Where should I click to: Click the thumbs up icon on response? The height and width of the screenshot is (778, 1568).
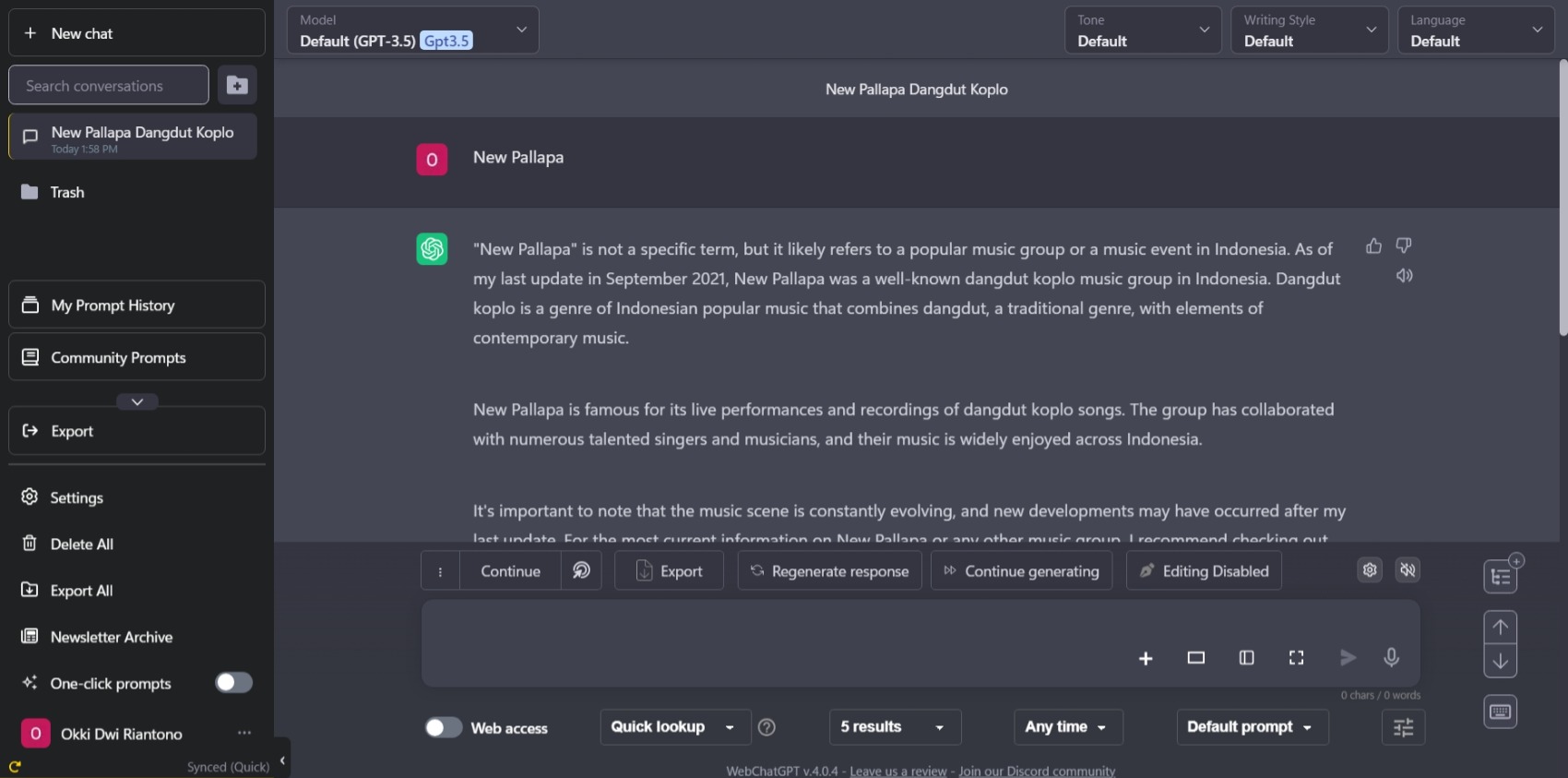coord(1373,245)
